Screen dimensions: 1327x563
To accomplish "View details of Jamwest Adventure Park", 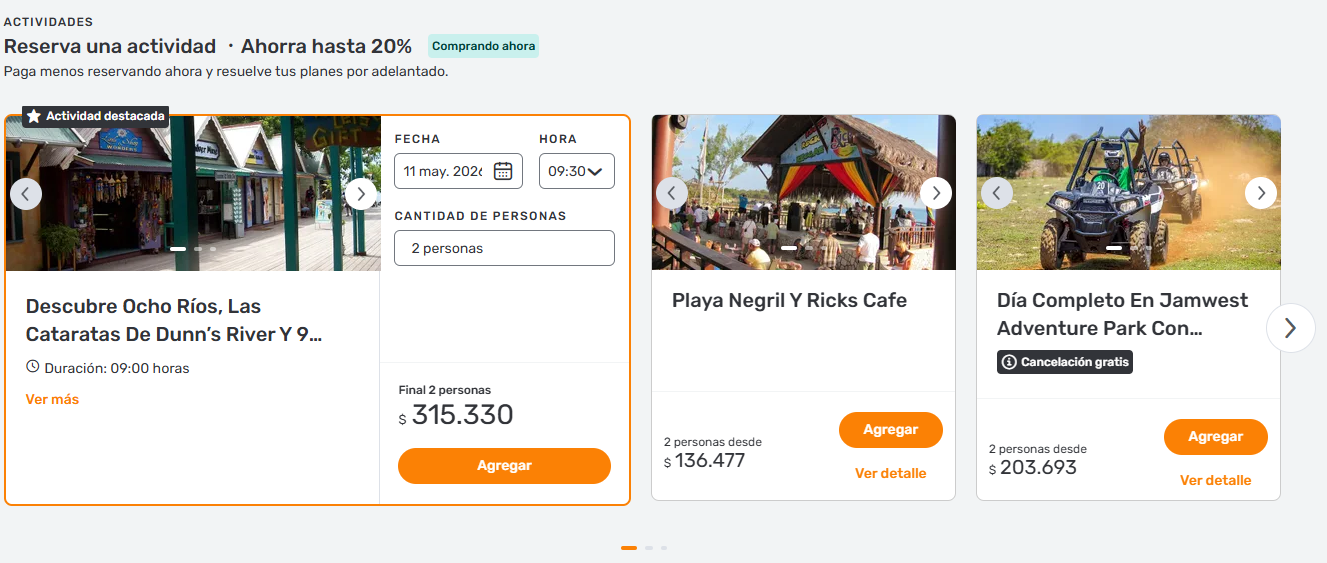I will click(1215, 480).
